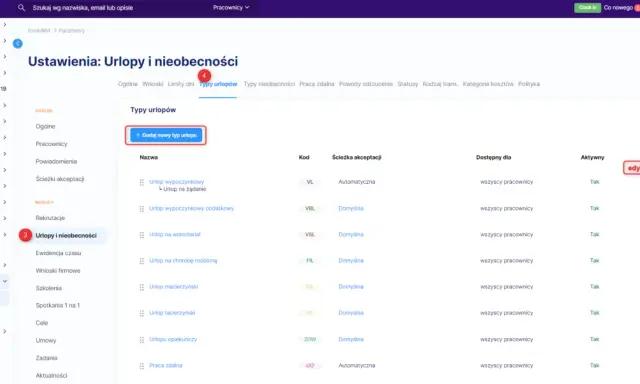Click the ZOW code badge

point(310,339)
